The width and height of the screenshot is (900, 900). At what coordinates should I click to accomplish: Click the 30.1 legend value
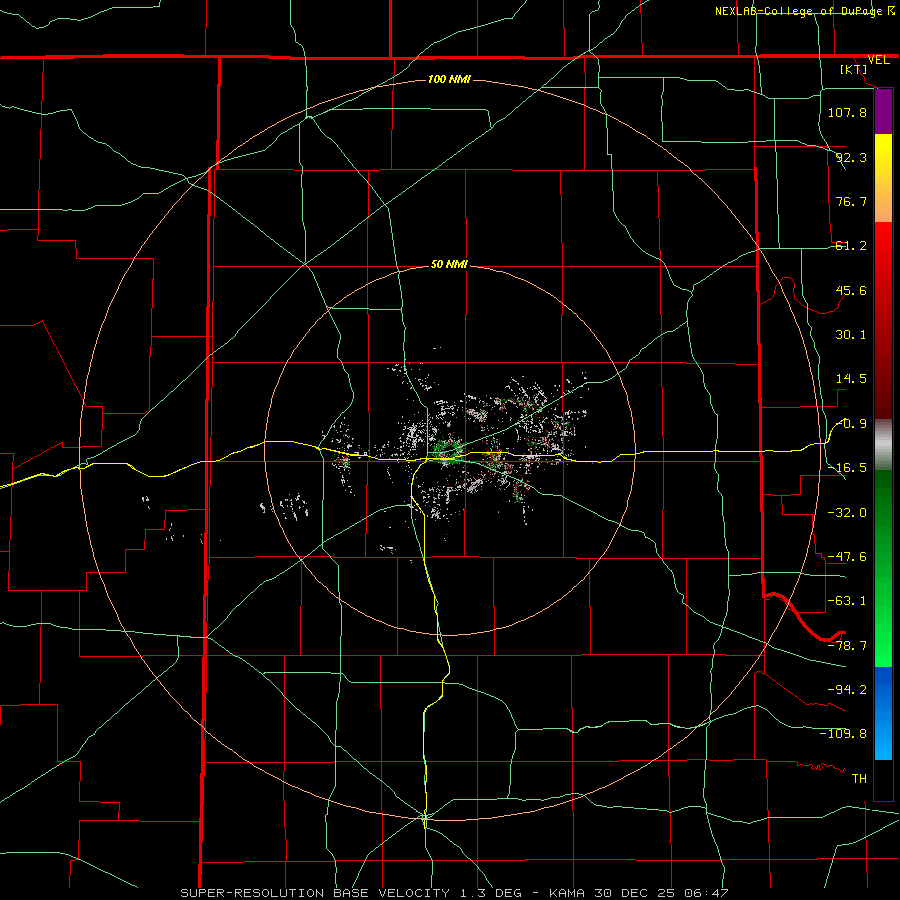click(851, 335)
